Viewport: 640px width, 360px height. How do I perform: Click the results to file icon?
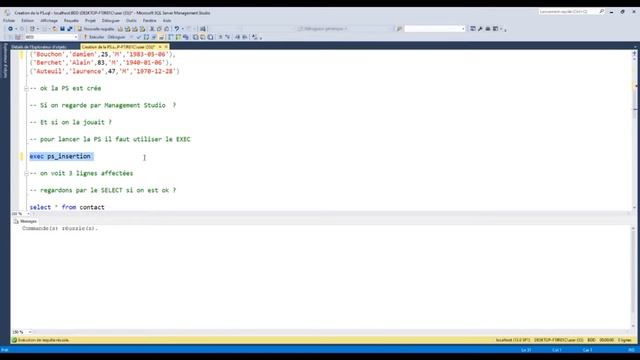tap(210, 37)
